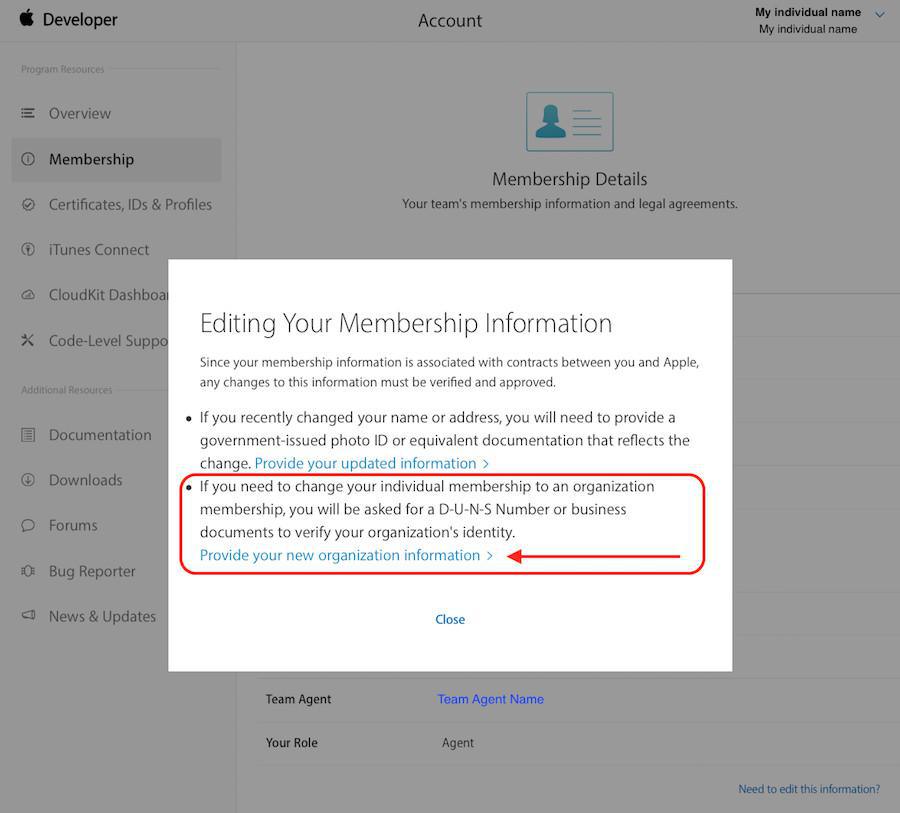Click the Forums speech bubble icon

tap(28, 525)
